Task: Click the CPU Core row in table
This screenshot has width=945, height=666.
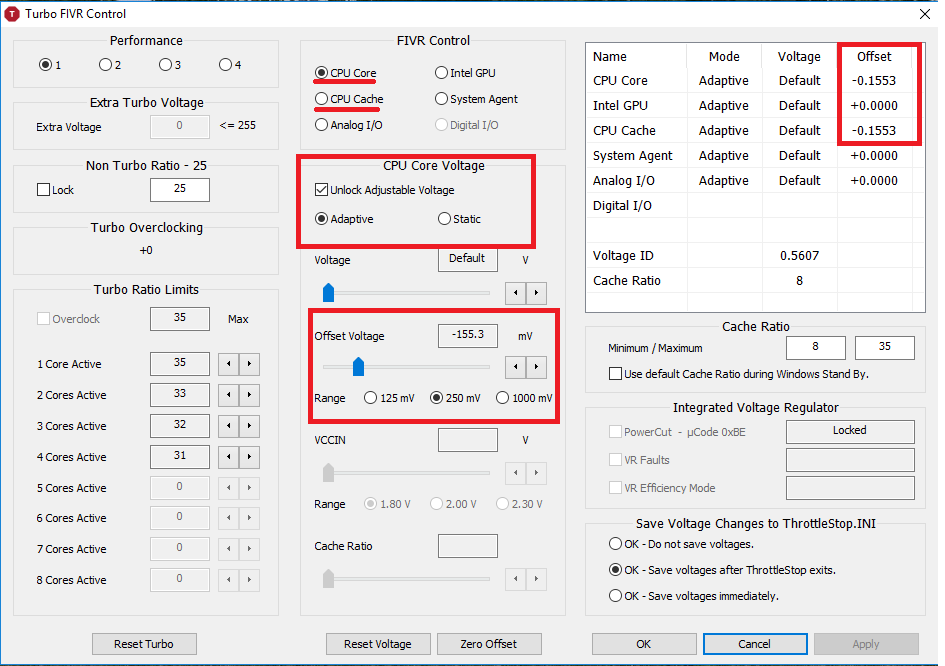Action: pos(755,81)
